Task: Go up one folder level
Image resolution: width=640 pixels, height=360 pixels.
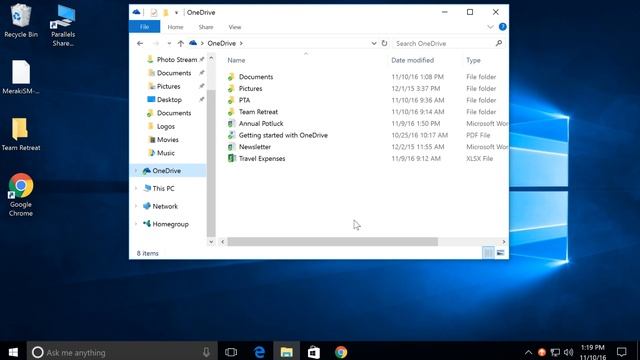Action: (180, 43)
